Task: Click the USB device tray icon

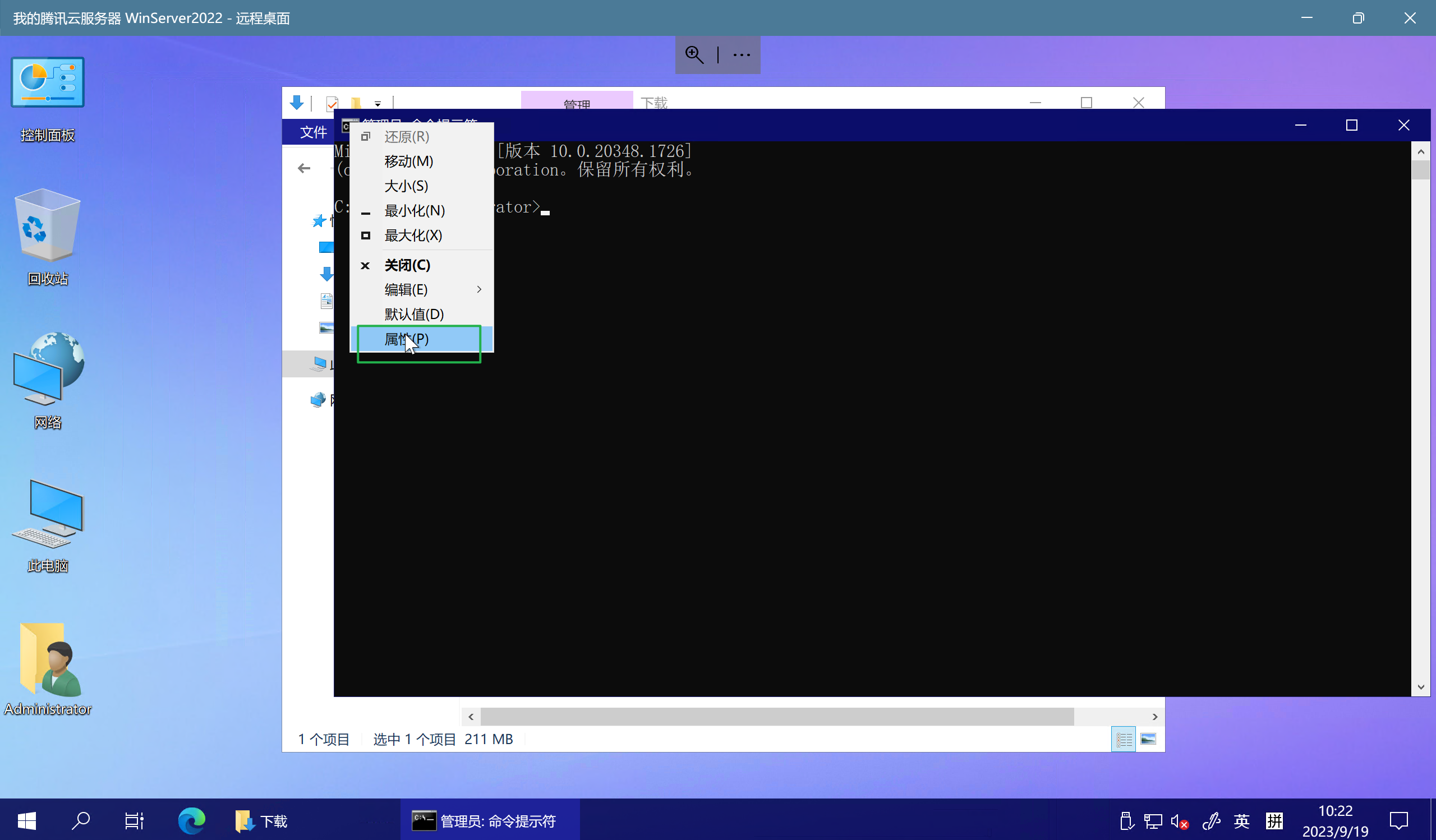Action: [x=1126, y=821]
